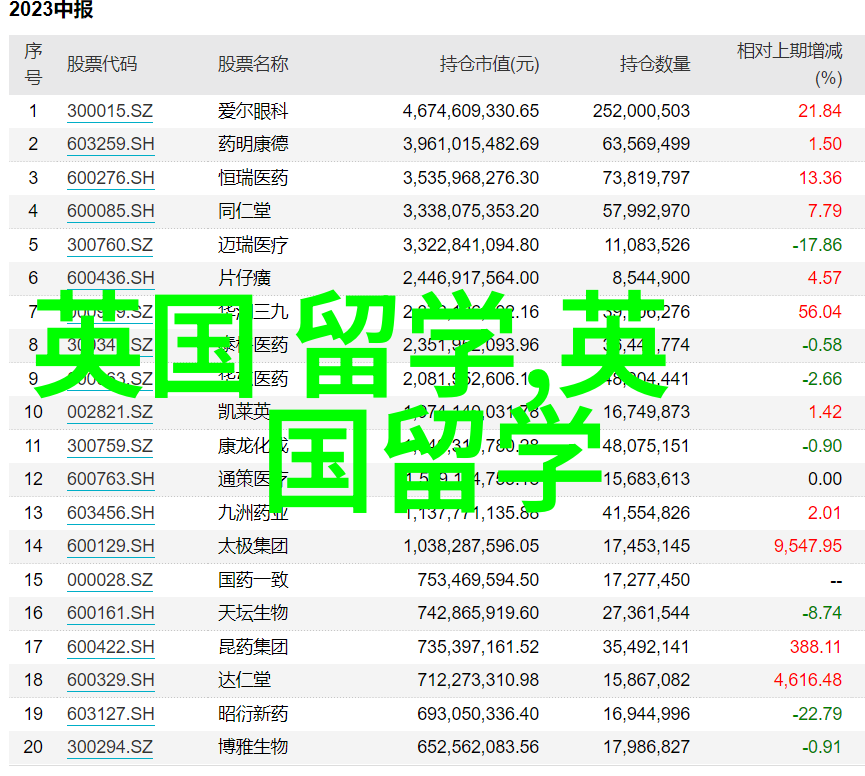Open stock code link 300294.SZ
The height and width of the screenshot is (776, 865).
pyautogui.click(x=110, y=747)
